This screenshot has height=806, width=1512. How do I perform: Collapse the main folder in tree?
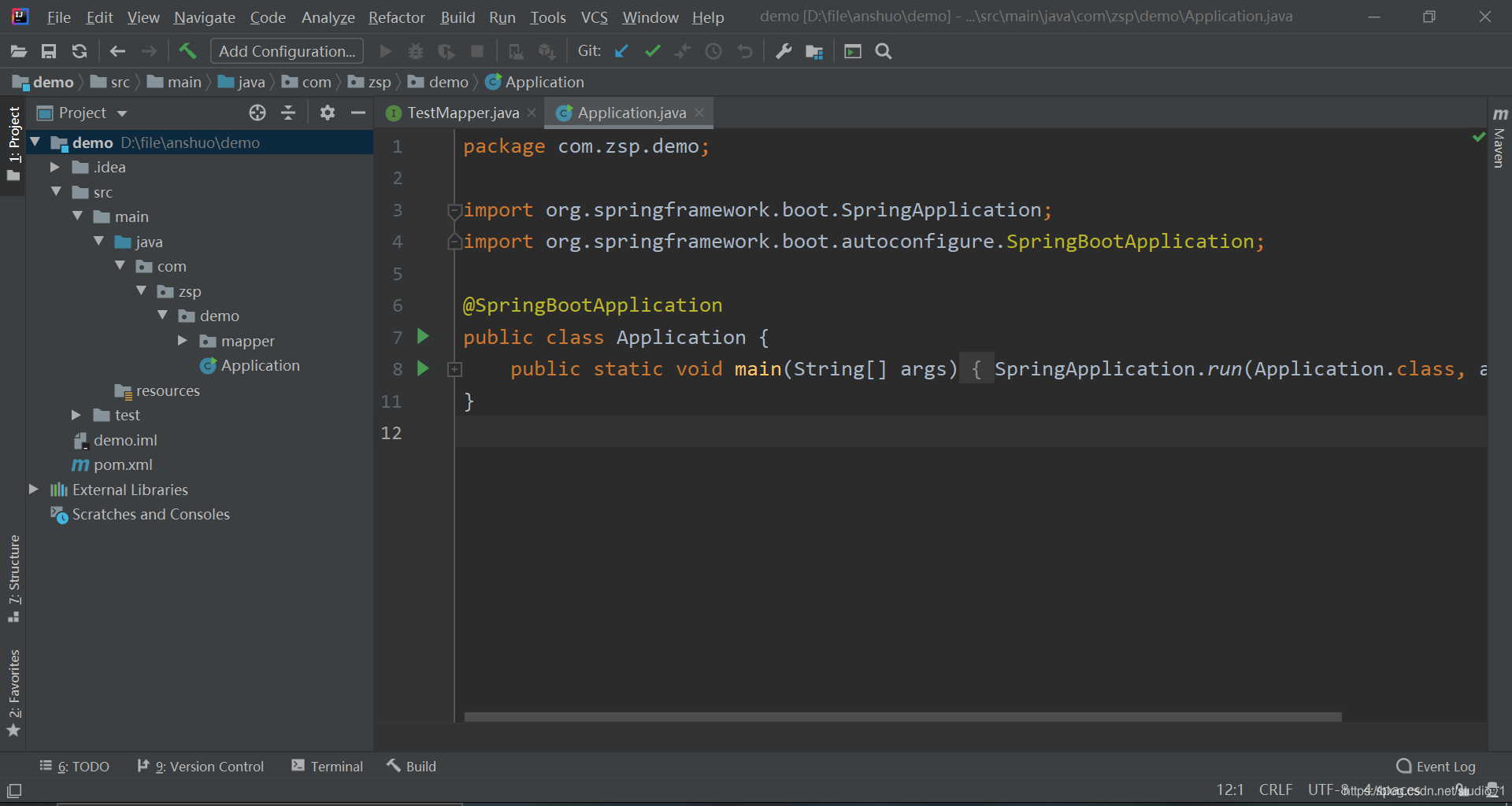[77, 216]
